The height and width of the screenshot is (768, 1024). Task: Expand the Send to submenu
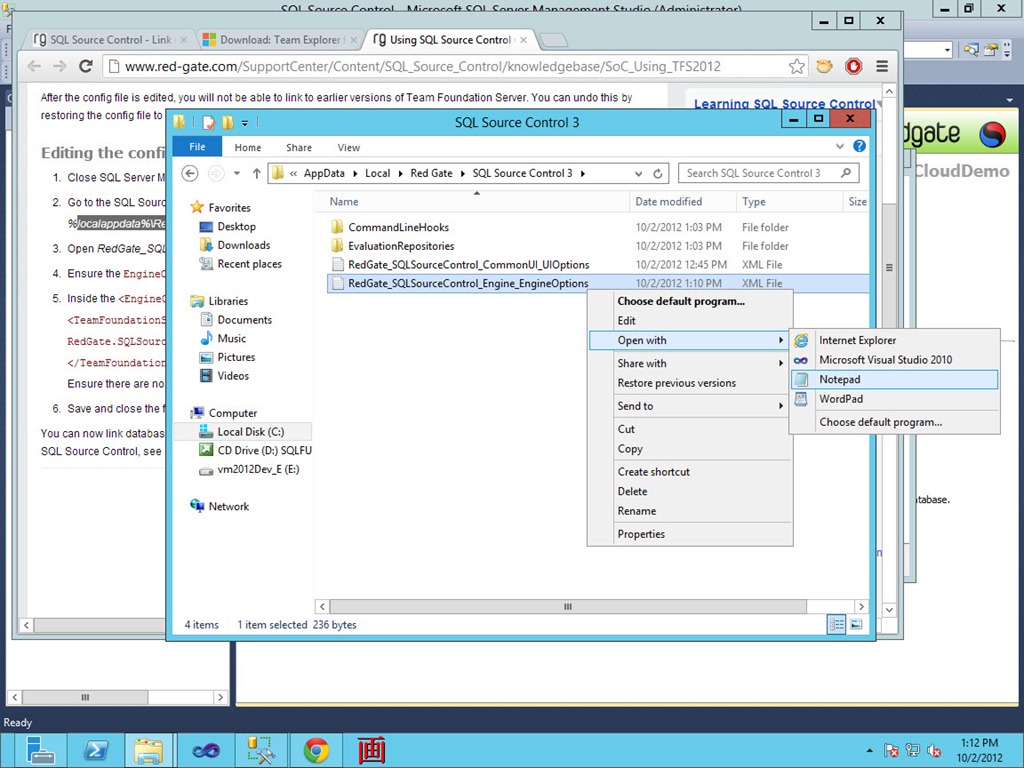pos(690,406)
